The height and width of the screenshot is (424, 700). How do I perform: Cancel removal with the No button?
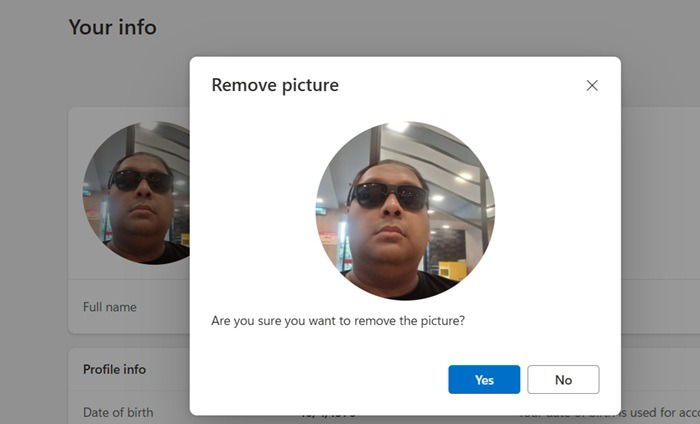(x=563, y=379)
